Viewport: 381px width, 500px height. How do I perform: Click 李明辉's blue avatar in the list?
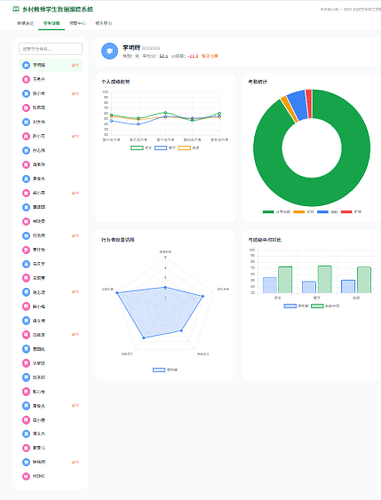point(26,65)
